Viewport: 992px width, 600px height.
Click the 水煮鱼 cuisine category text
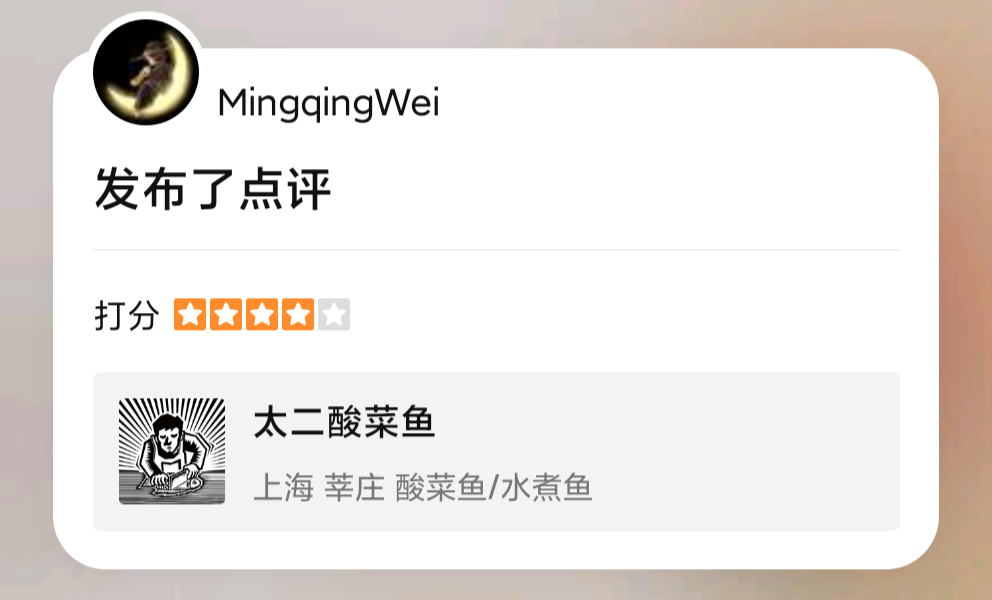pos(547,488)
